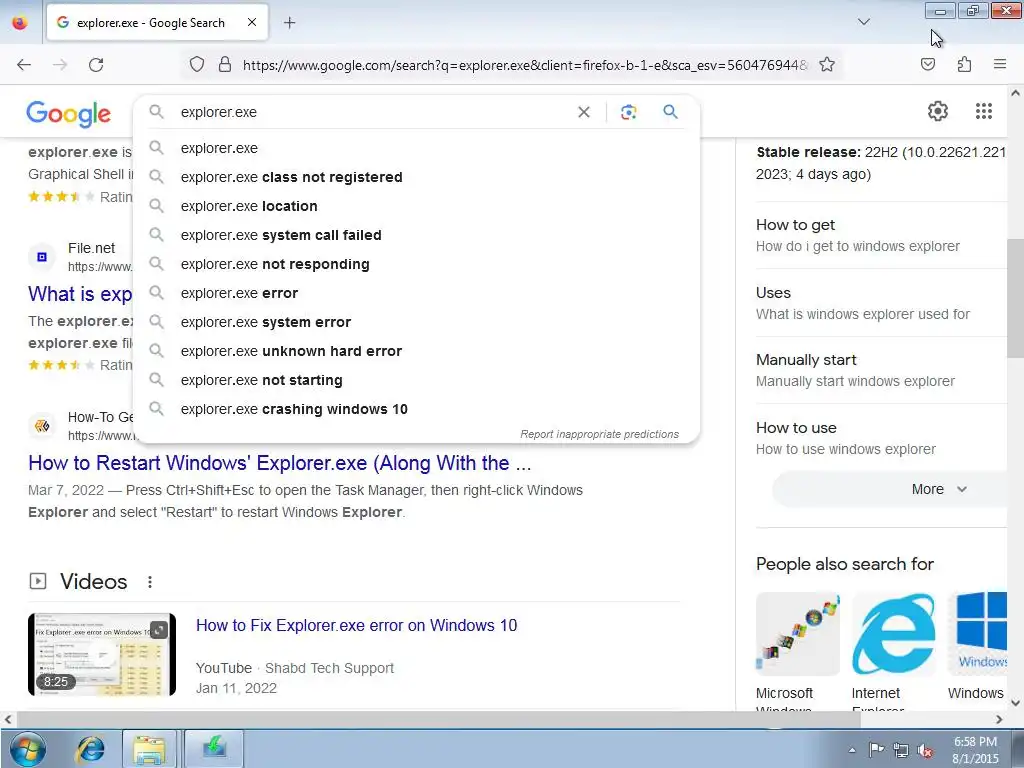The width and height of the screenshot is (1024, 768).
Task: Click the horizontal scrollbar thumb at bottom
Action: click(x=438, y=719)
